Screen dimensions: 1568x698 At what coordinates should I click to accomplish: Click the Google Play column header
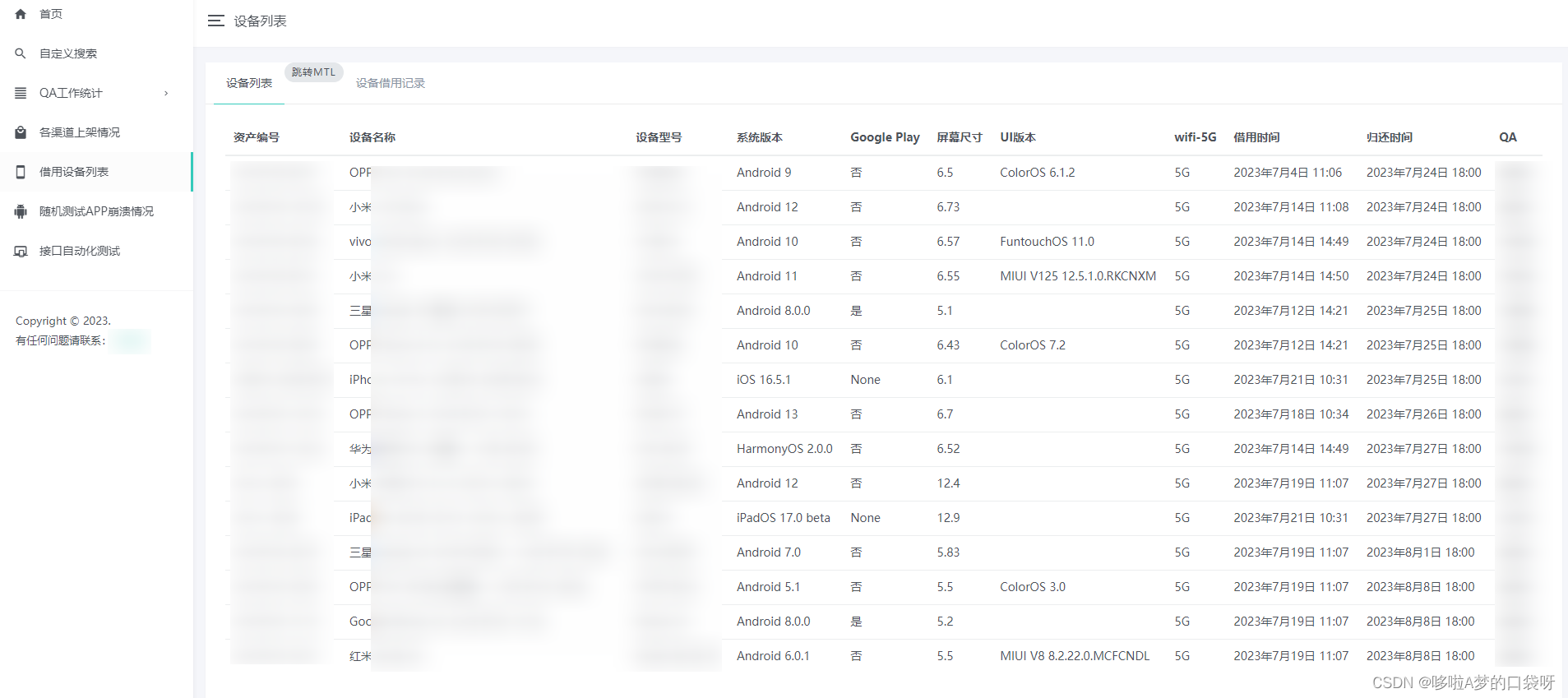885,137
